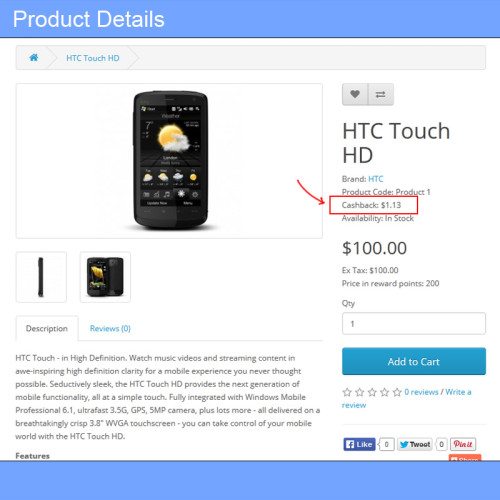Click the Twitter Tweet button
Image resolution: width=500 pixels, height=500 pixels.
[415, 444]
